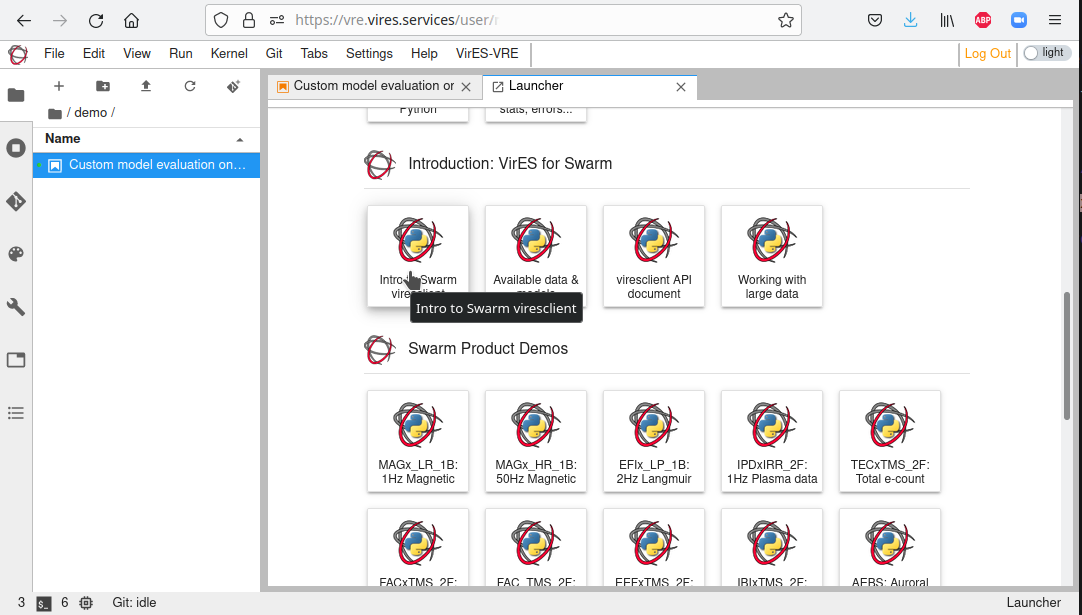Launch Available data & models card
Image resolution: width=1082 pixels, height=615 pixels.
536,256
